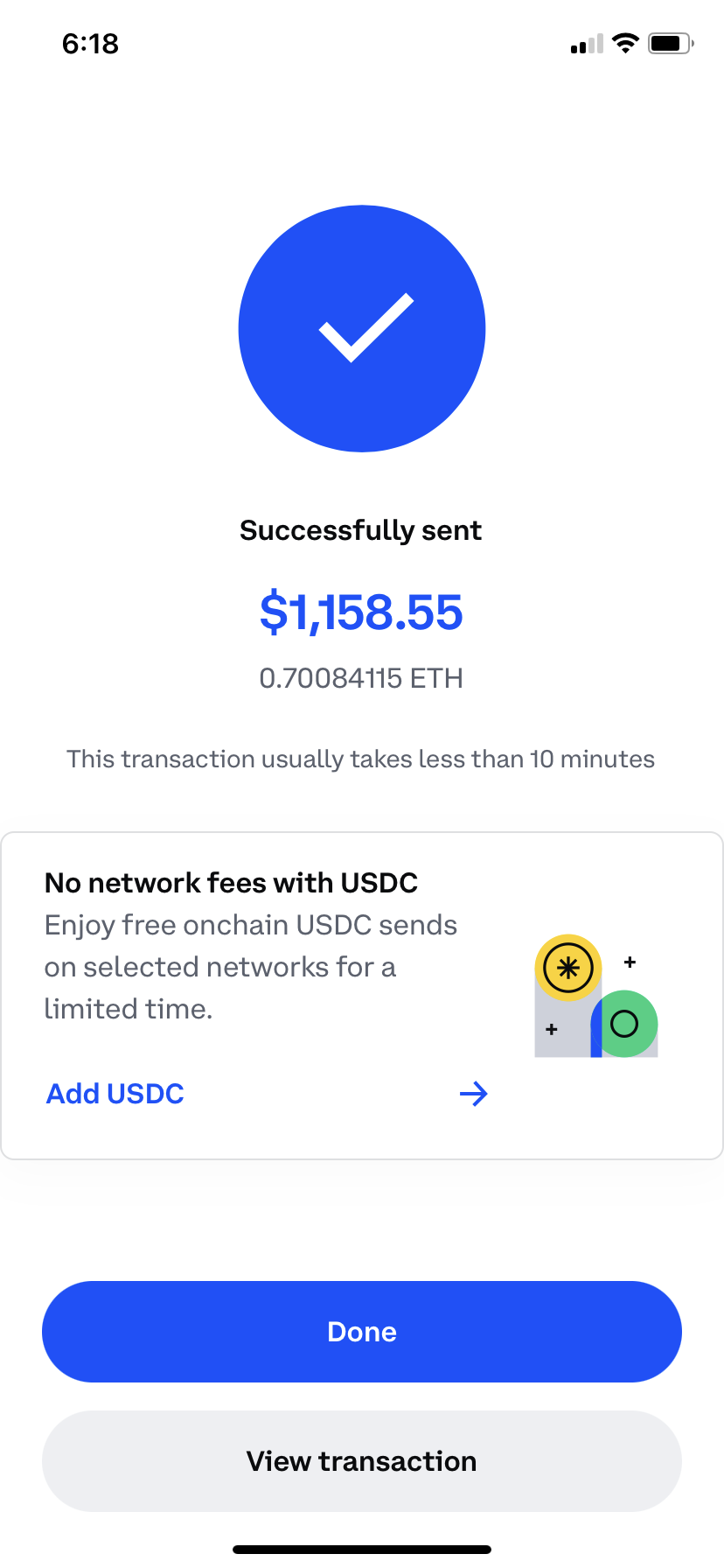
Task: Tap the 6:18 clock in status bar
Action: (90, 44)
